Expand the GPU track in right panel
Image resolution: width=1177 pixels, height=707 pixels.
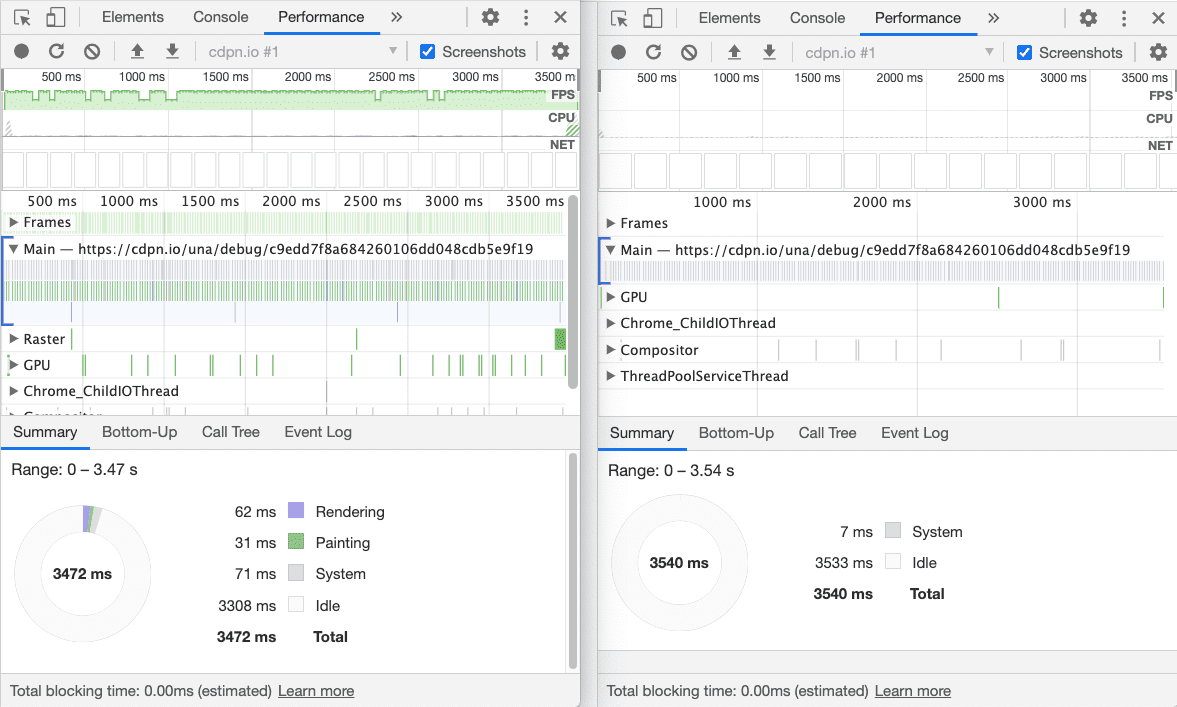click(610, 297)
